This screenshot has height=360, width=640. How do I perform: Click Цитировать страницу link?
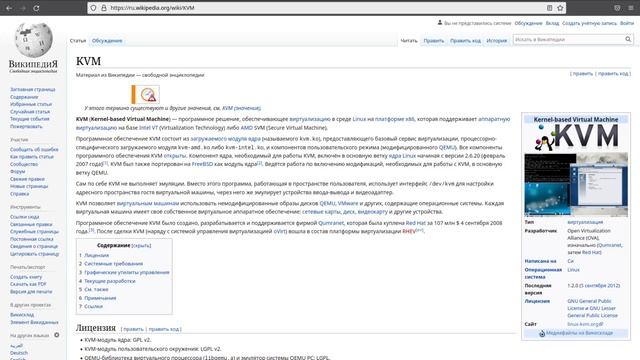point(35,253)
